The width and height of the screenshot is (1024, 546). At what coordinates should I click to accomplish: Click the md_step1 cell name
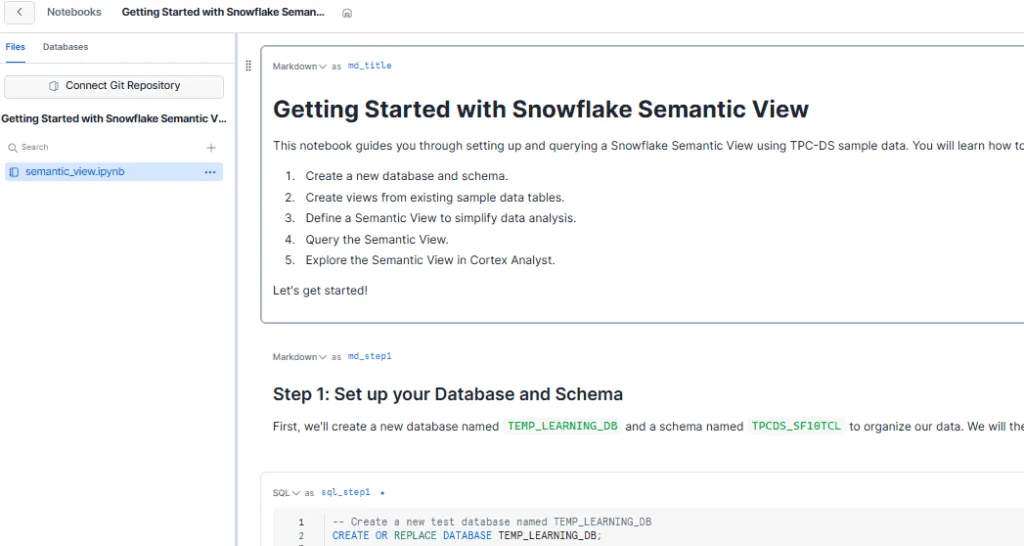click(x=370, y=357)
